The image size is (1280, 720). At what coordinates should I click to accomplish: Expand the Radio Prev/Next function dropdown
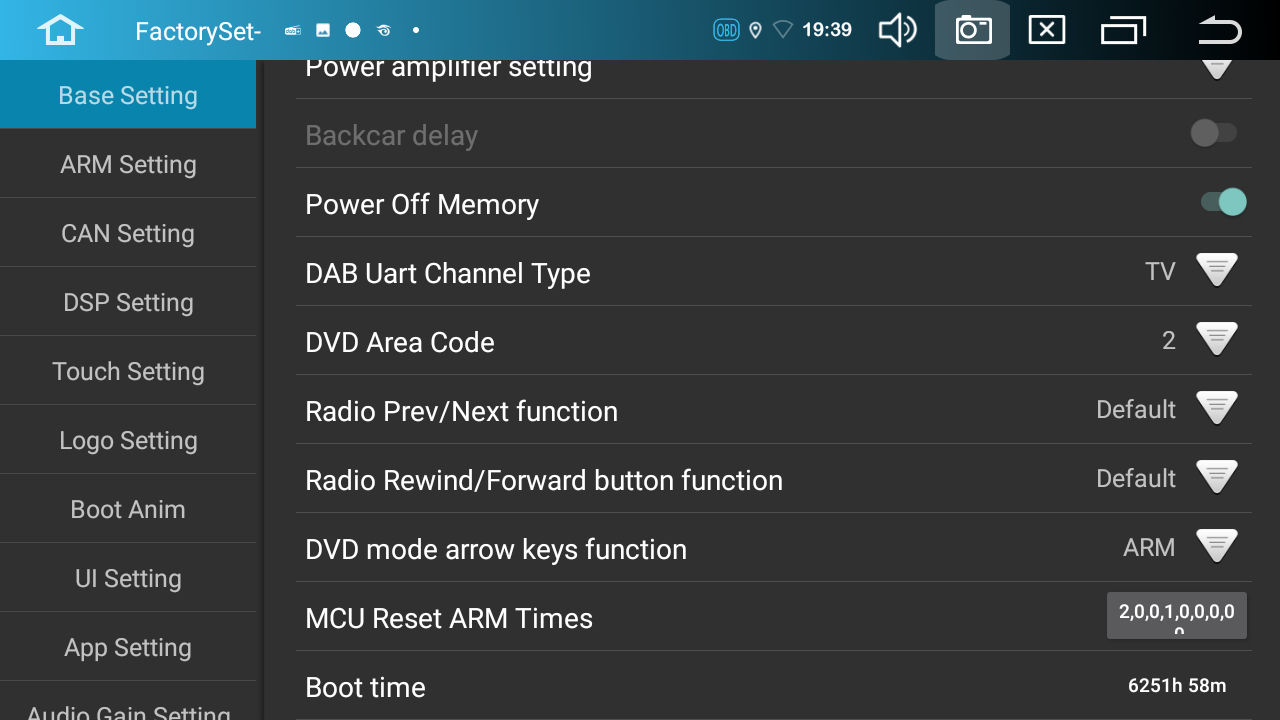click(1217, 409)
